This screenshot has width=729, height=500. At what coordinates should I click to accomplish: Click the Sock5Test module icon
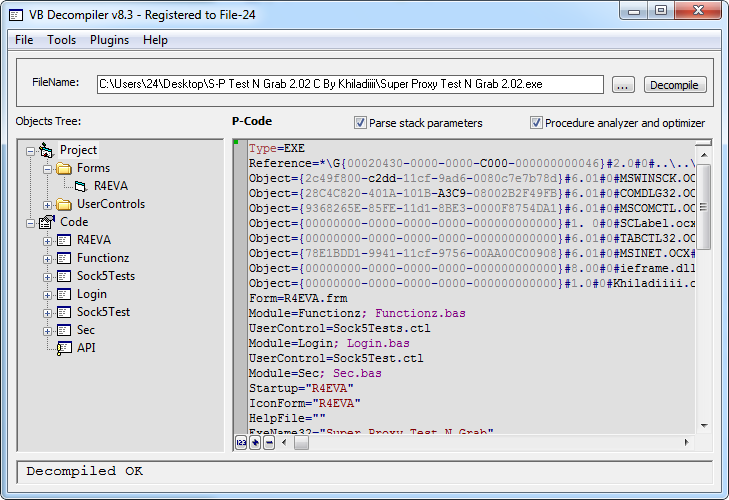point(64,312)
